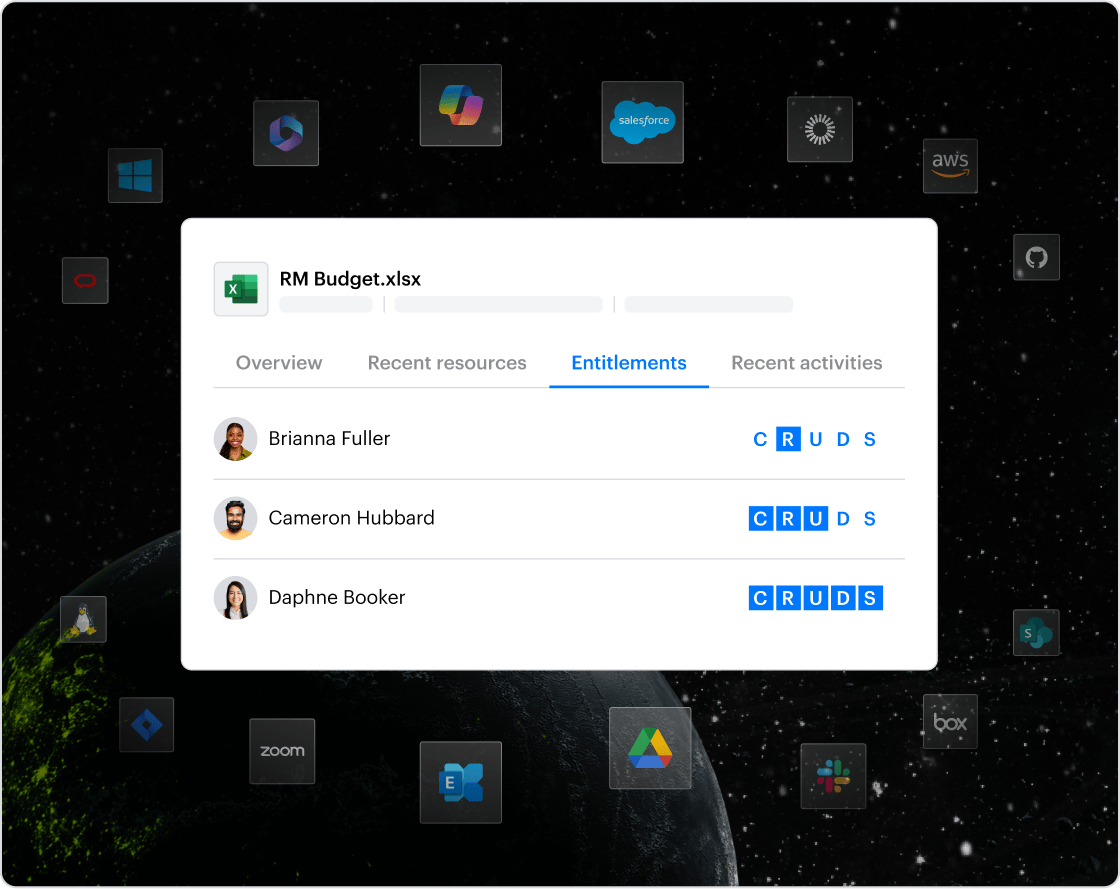Open Cameron Hubbard's user name

(351, 518)
